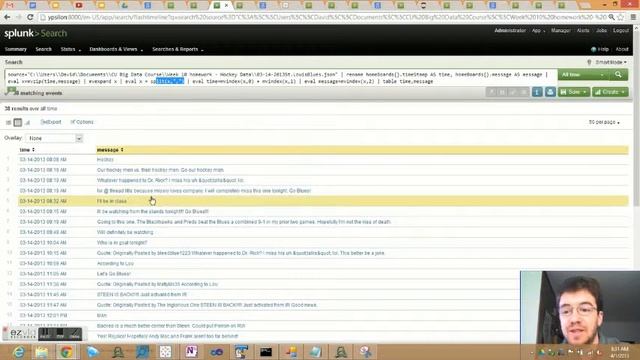Send the job to background button
Screen dimensions: 640x360
coord(492,92)
